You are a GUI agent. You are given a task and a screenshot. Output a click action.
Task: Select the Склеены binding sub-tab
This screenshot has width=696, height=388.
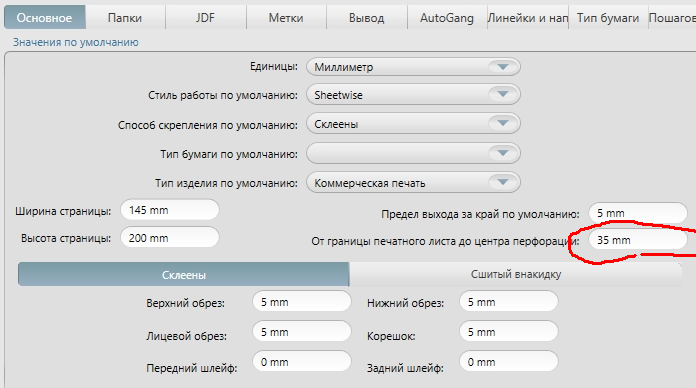tap(183, 274)
